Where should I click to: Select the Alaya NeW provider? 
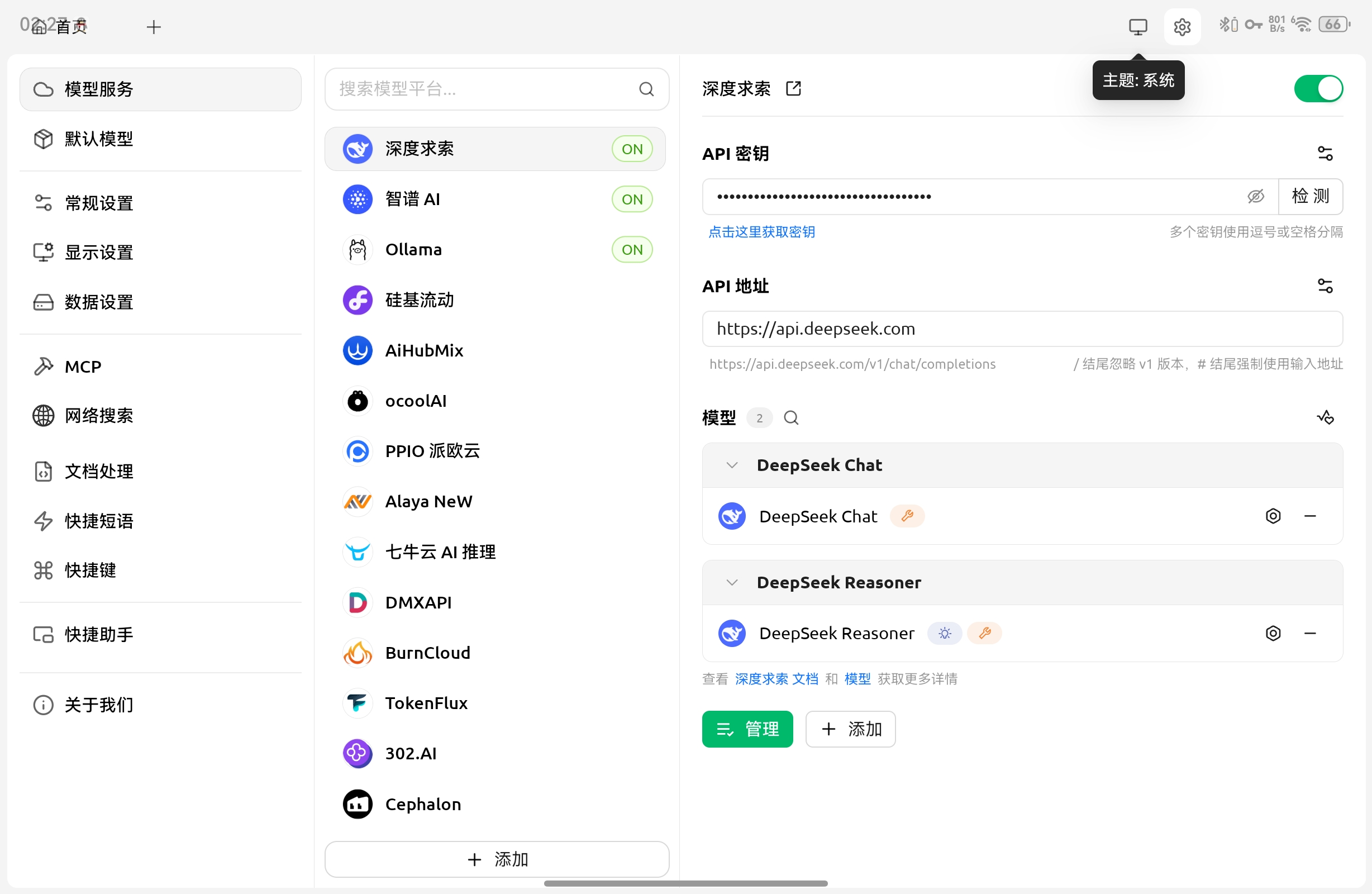click(x=494, y=502)
